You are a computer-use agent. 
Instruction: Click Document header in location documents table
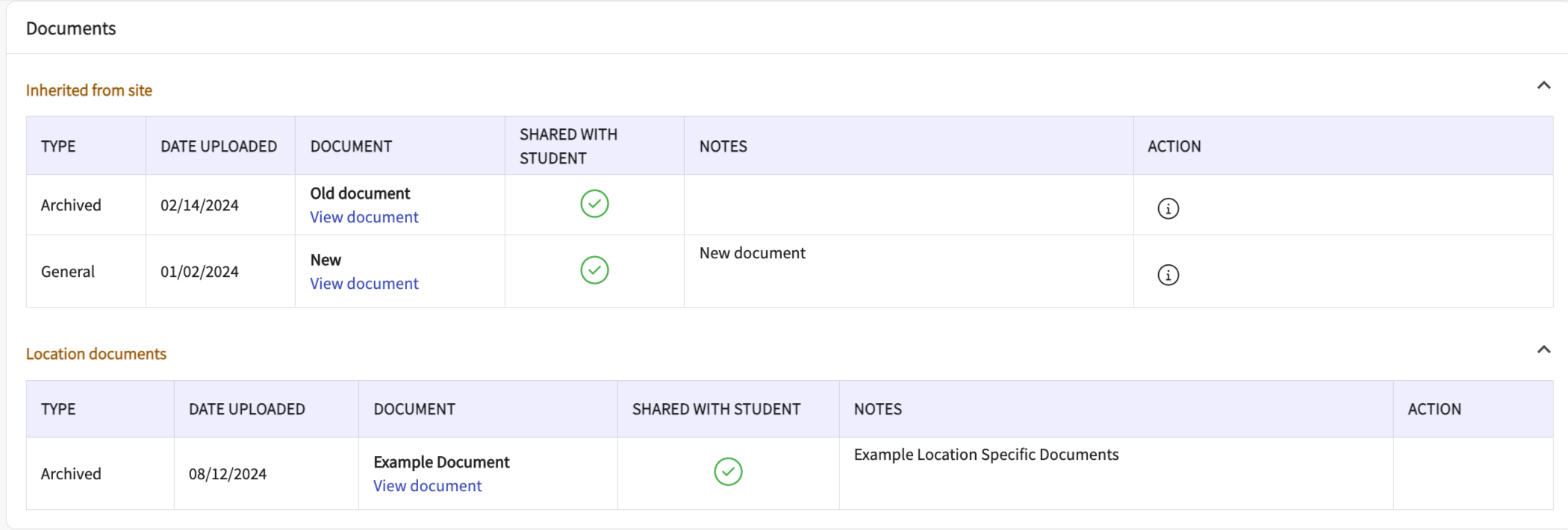tap(414, 409)
